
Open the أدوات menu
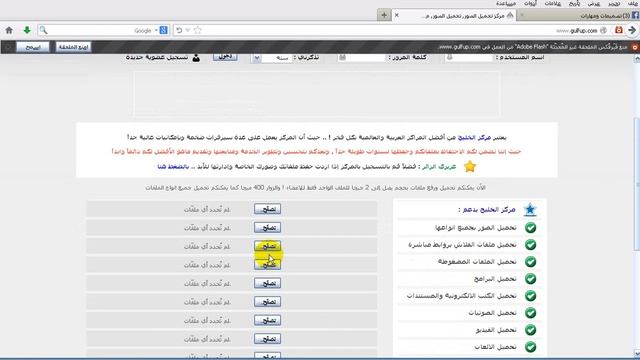pyautogui.click(x=530, y=3)
